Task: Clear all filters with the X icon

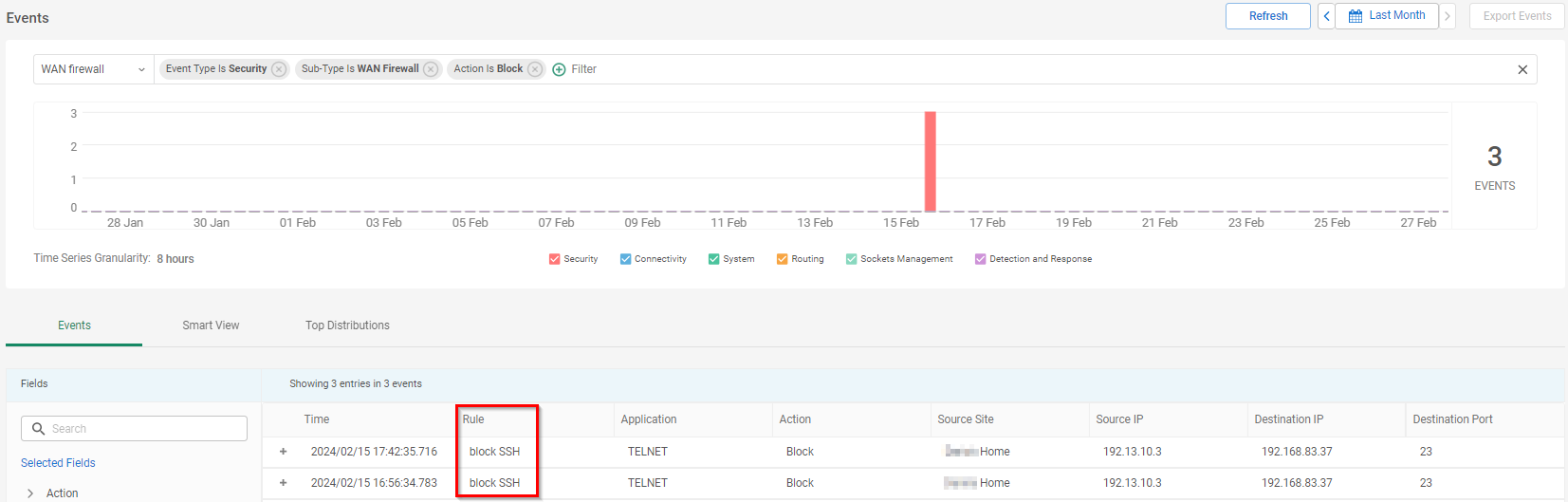Action: [x=1522, y=69]
